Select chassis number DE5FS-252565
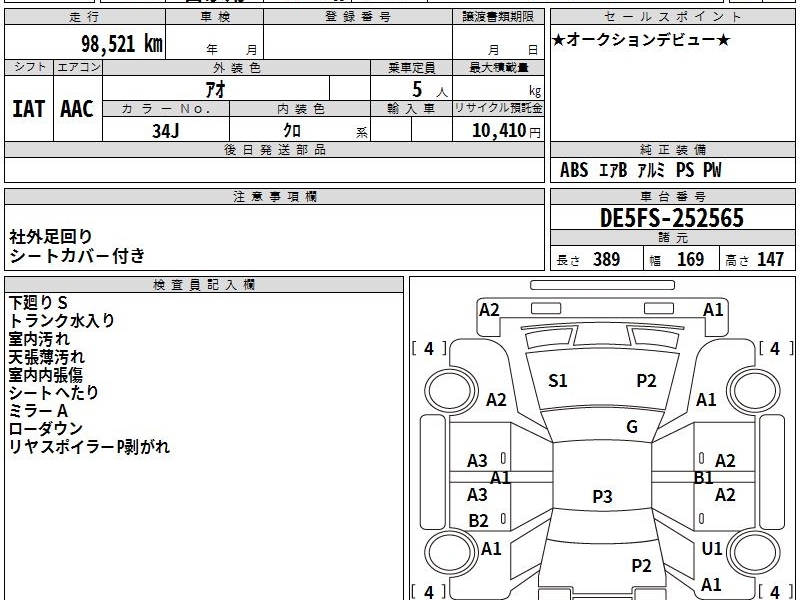800x600 pixels. click(672, 218)
